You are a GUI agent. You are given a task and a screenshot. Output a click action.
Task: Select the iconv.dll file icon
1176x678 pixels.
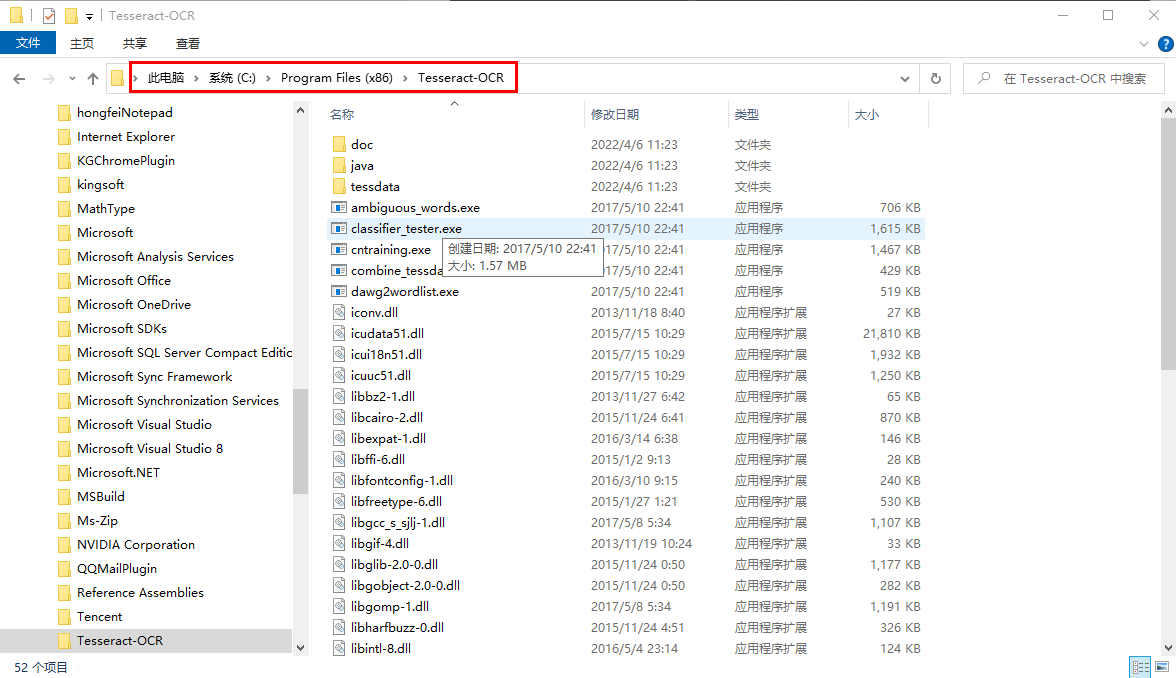click(x=339, y=312)
